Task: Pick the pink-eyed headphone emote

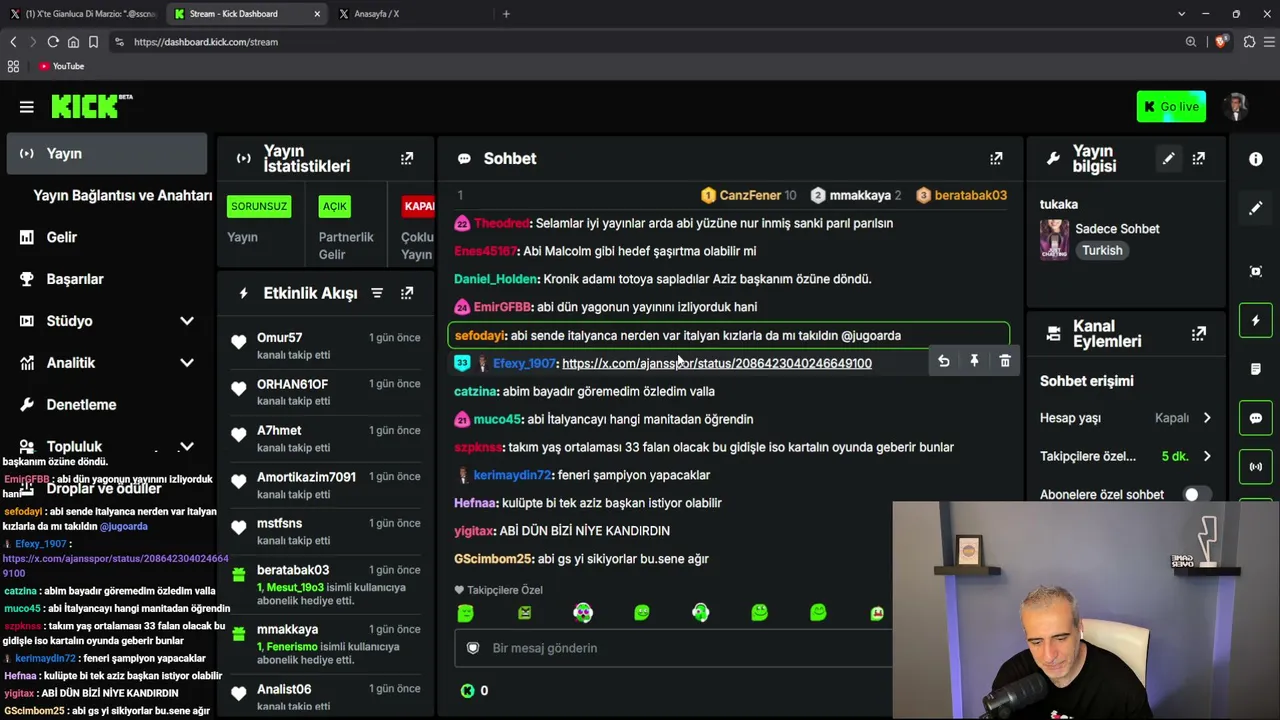Action: click(x=583, y=613)
